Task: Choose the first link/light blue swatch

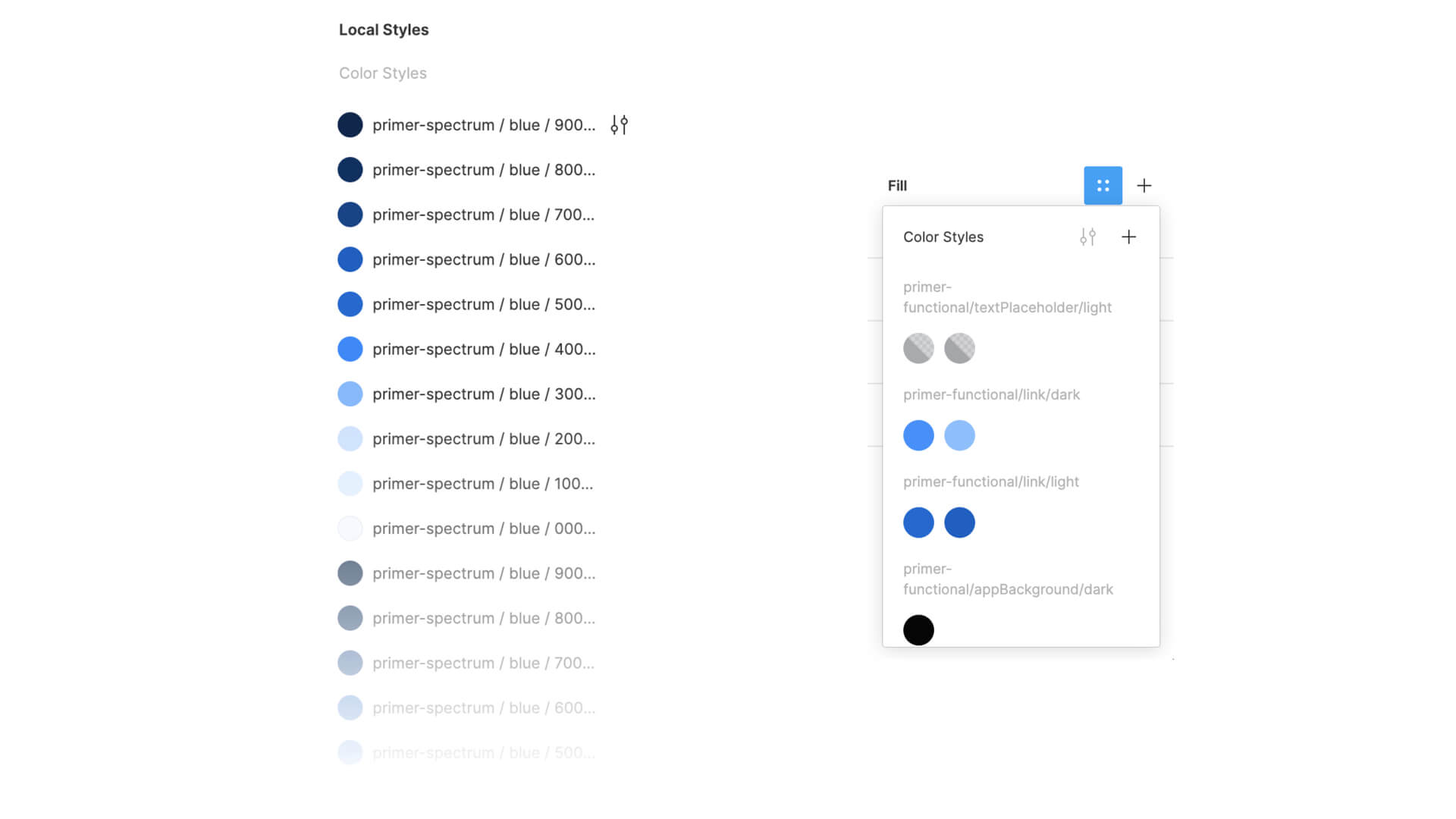Action: 918,522
